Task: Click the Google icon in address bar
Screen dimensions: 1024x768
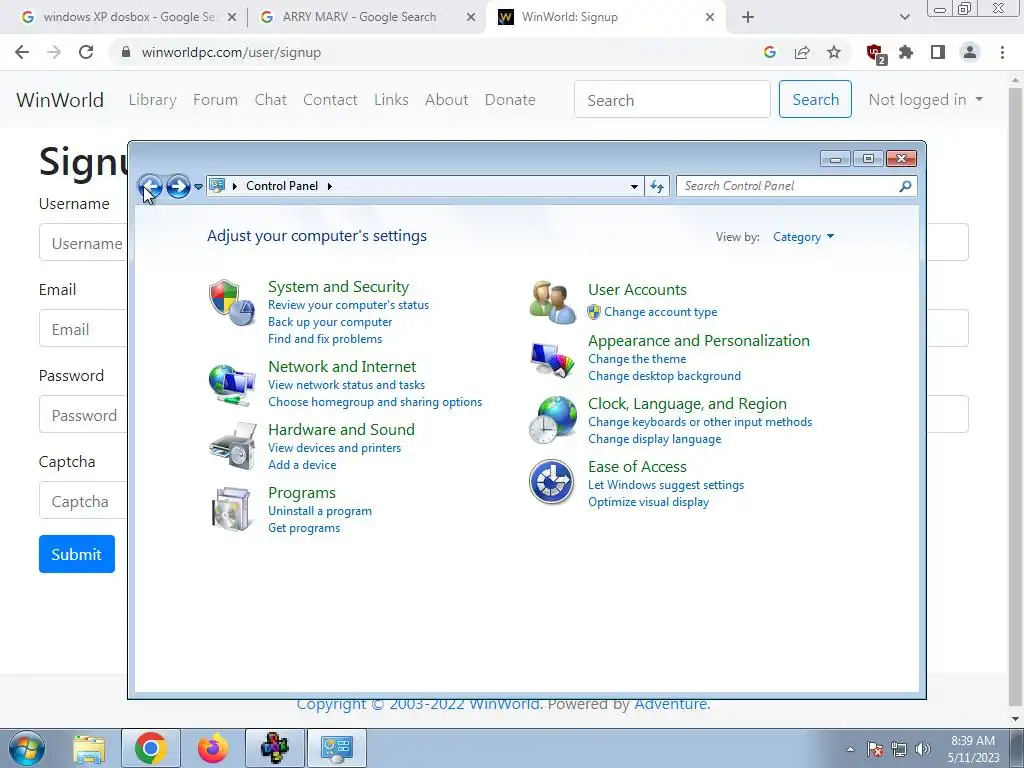Action: (770, 52)
